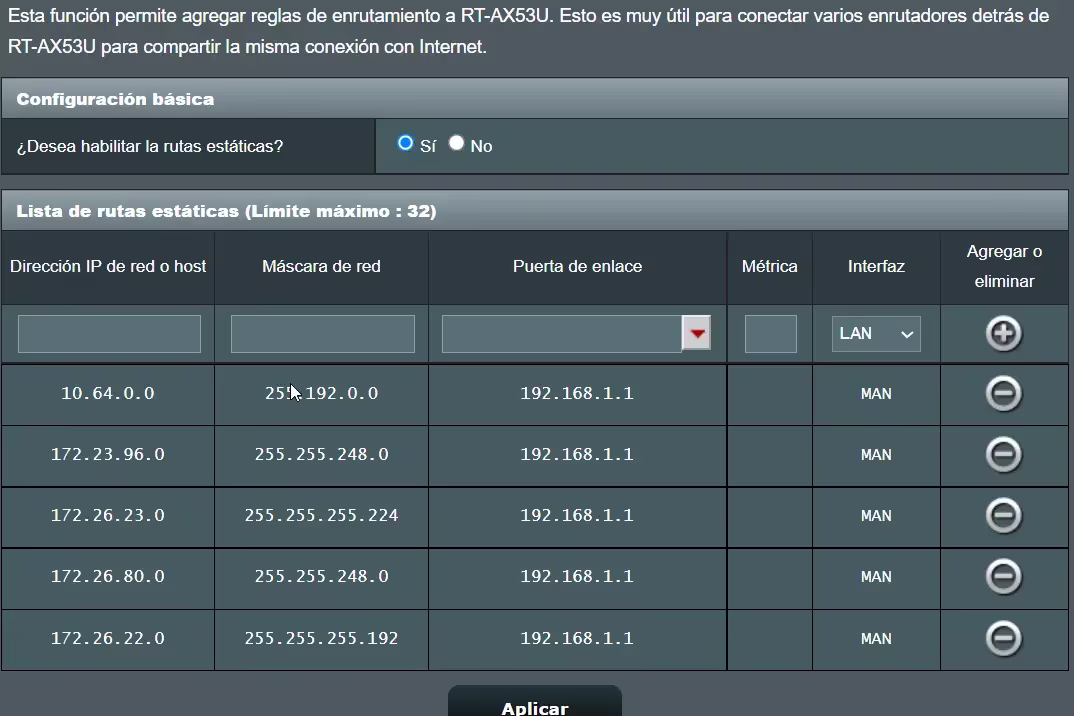Click the 255.192.0.0 mask cell

(321, 393)
